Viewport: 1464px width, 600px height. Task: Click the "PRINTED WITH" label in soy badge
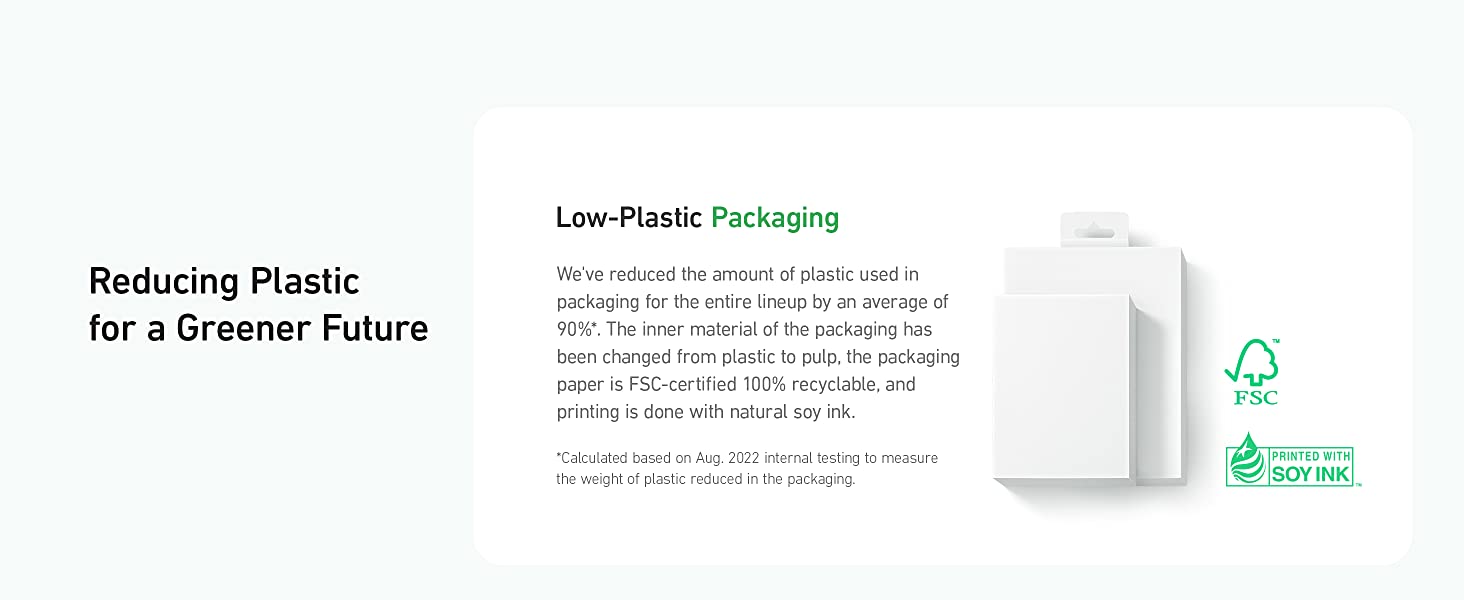(1311, 456)
